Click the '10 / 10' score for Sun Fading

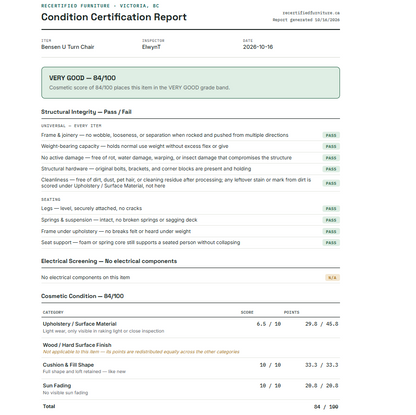270,386
